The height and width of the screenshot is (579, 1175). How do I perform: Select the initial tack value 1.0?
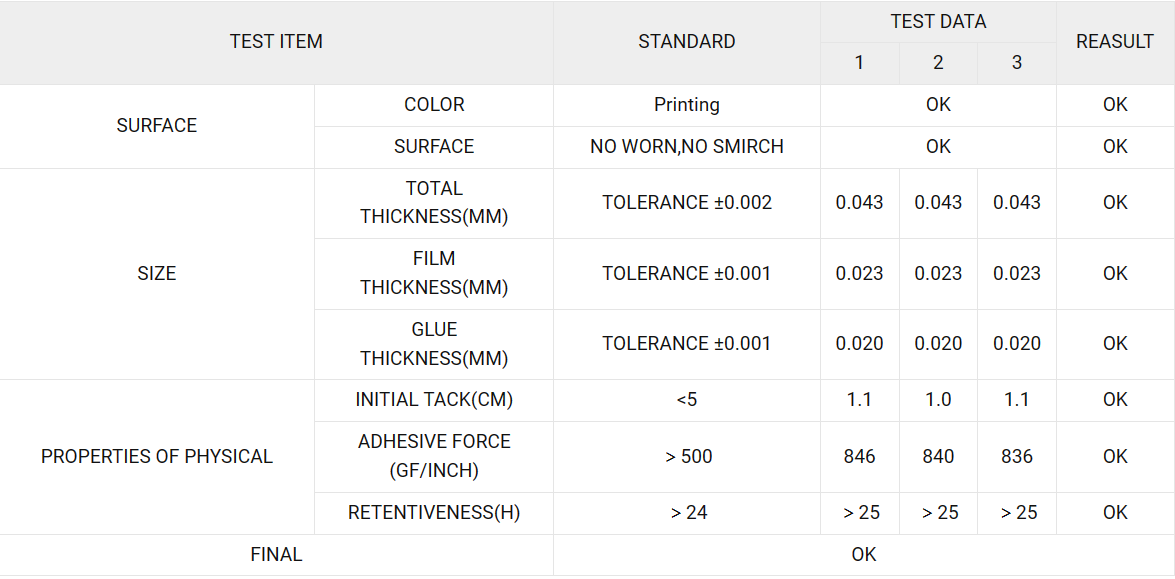point(938,400)
